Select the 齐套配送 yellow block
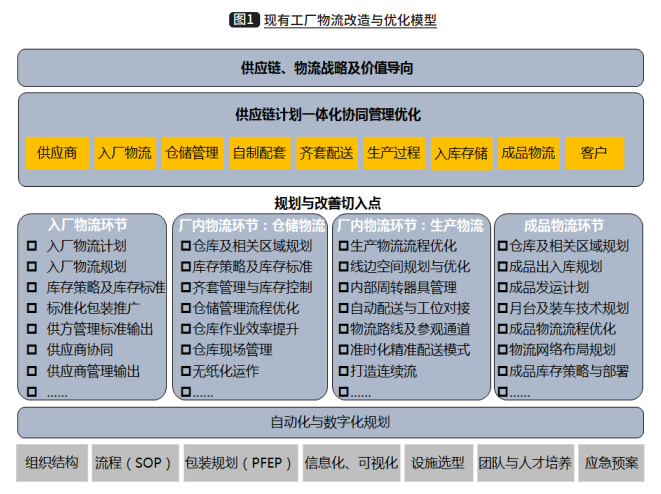Image resolution: width=661 pixels, height=494 pixels. pos(326,153)
